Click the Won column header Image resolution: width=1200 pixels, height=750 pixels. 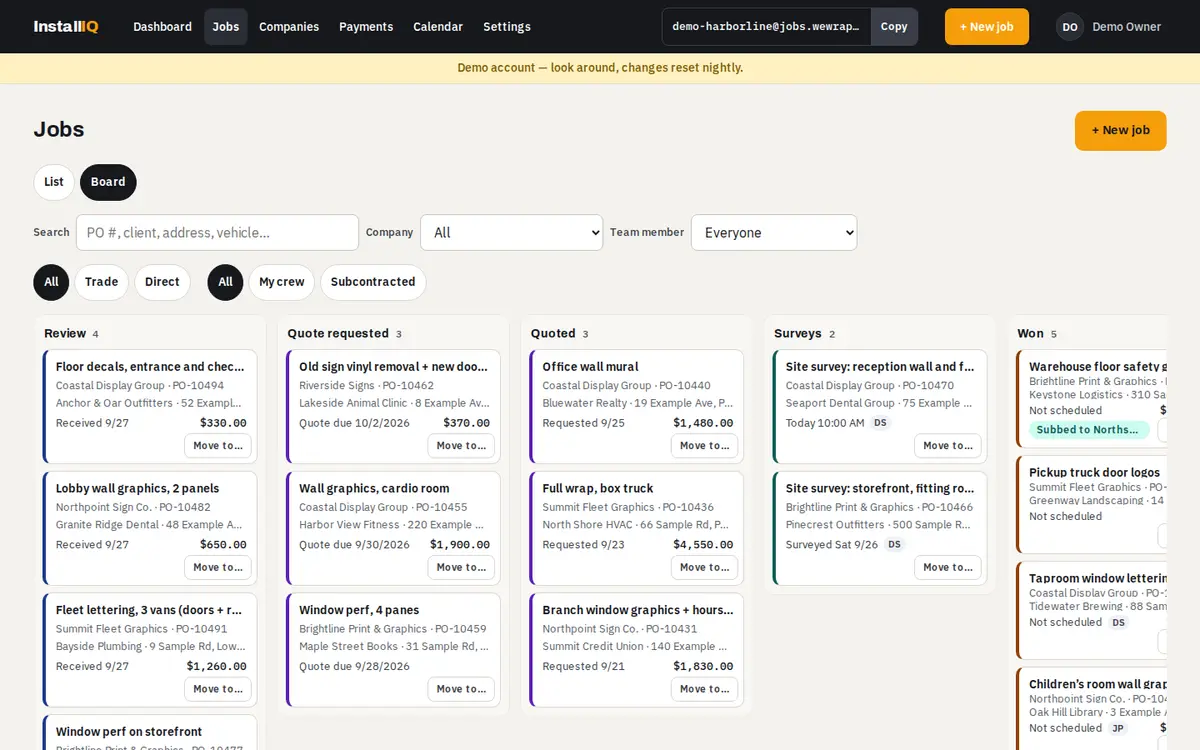[x=1030, y=334]
